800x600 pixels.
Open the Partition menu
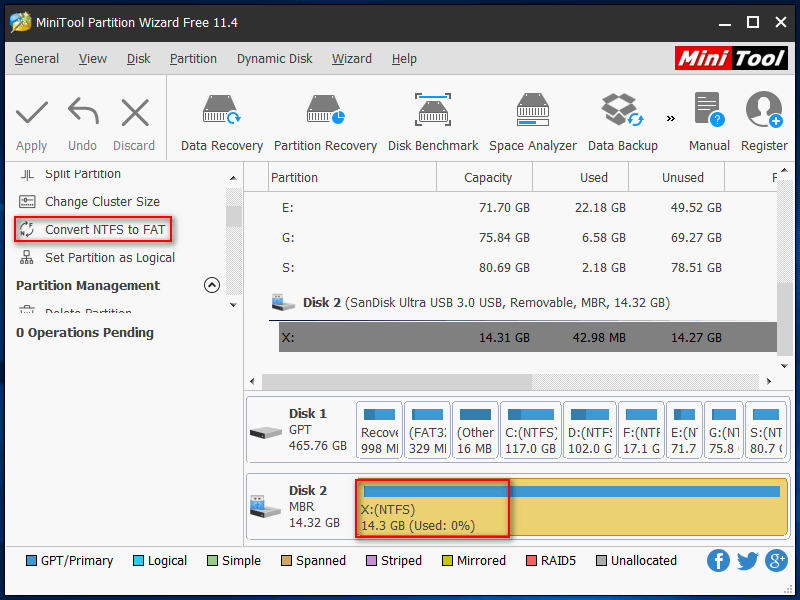click(193, 59)
